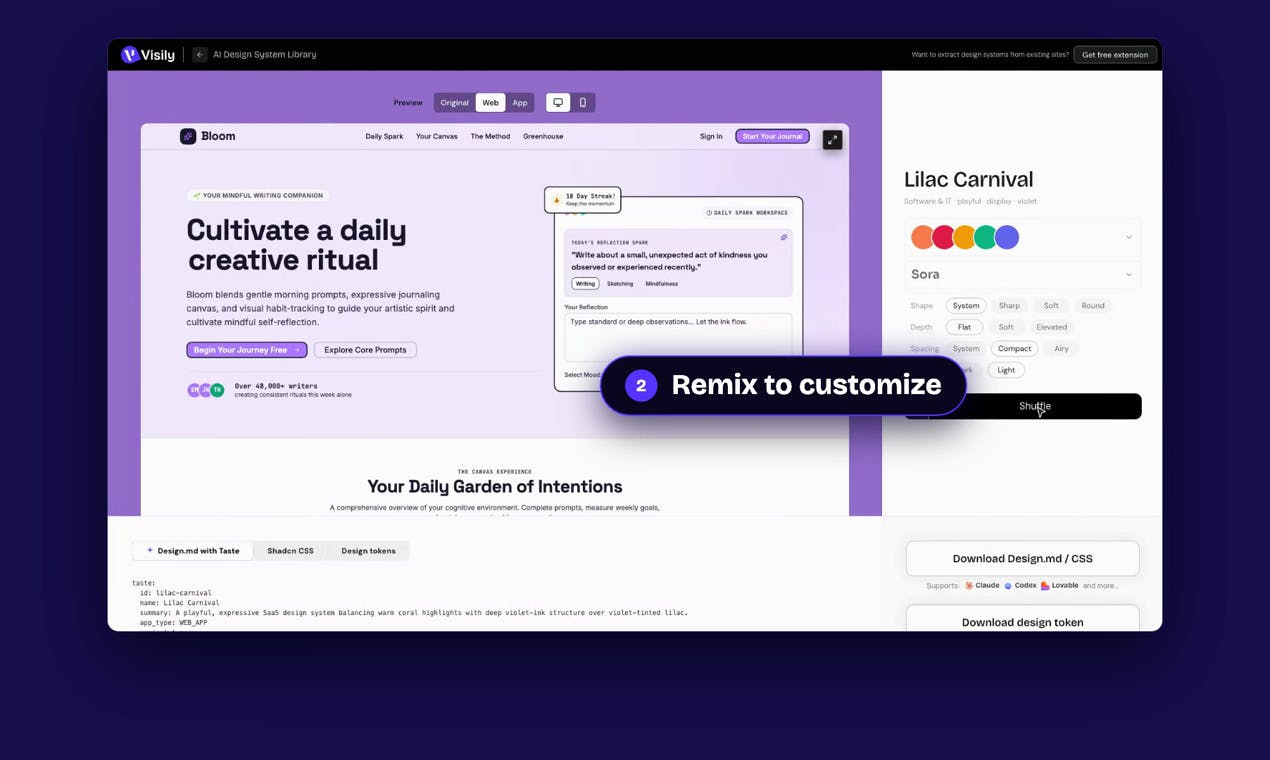
Task: Click 'Your Daily Garden of Intentions' heading
Action: (495, 487)
